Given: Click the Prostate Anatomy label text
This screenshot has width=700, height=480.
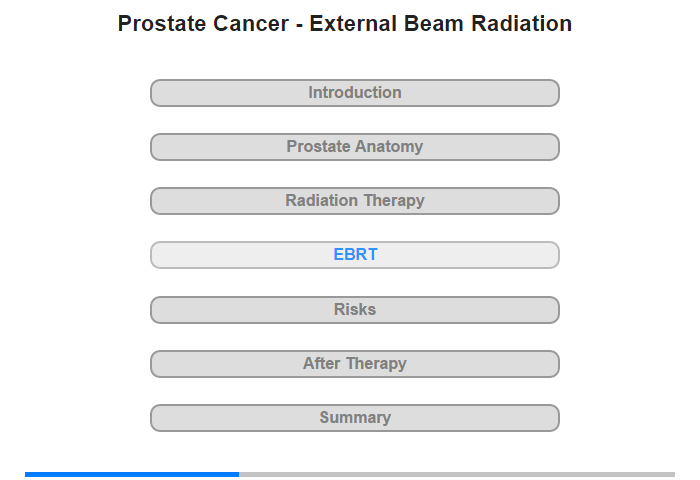Looking at the screenshot, I should (355, 146).
